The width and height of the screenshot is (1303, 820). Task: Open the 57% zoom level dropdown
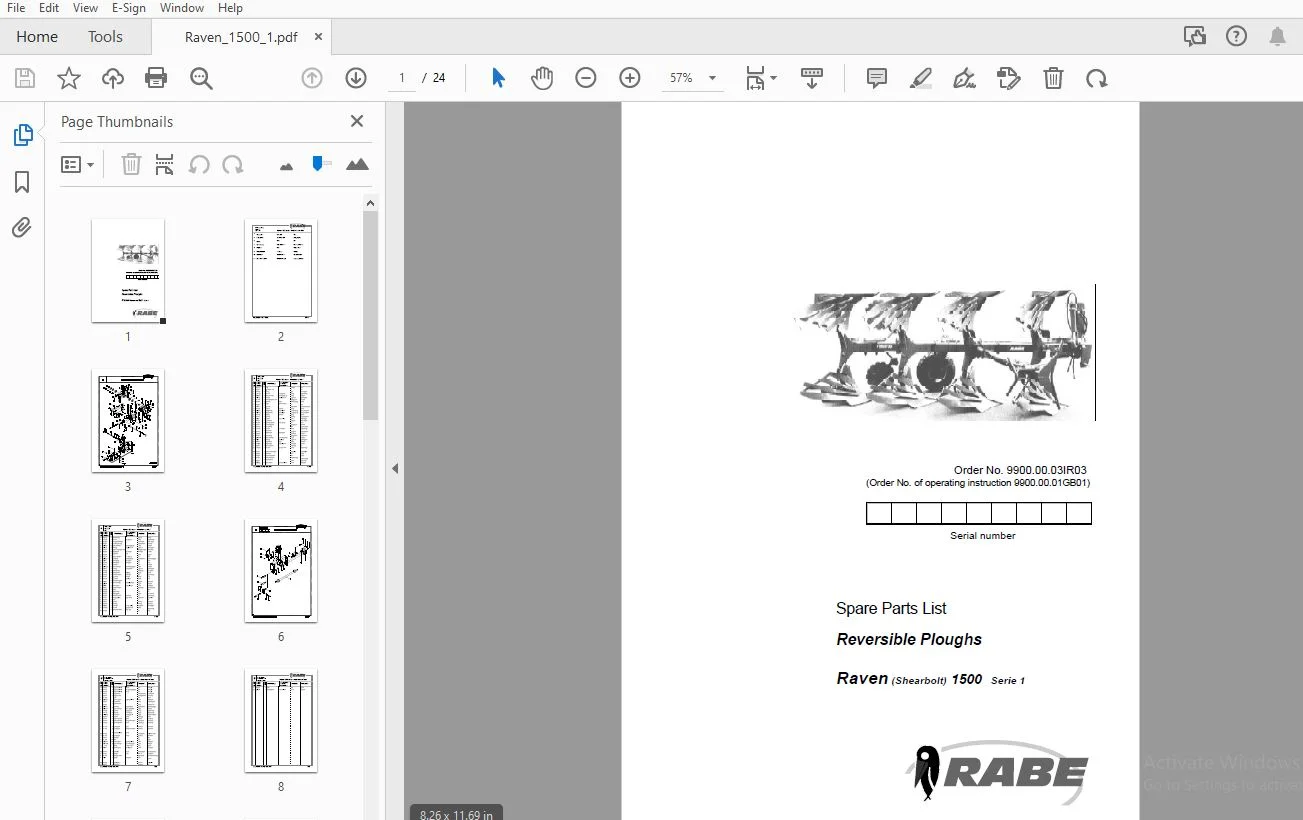692,78
